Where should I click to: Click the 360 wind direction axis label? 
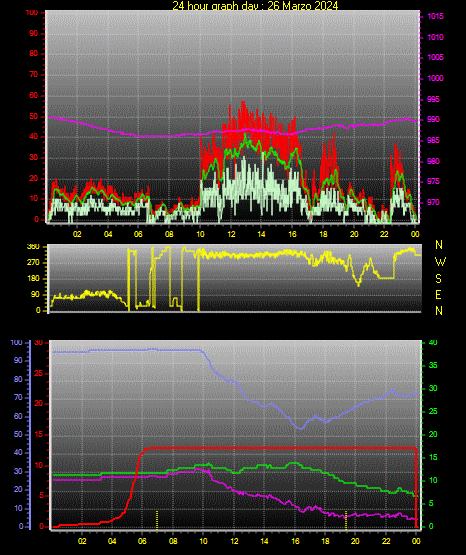point(33,247)
